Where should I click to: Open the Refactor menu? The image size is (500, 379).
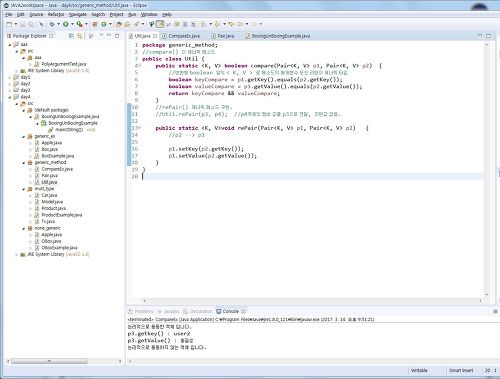pyautogui.click(x=56, y=14)
